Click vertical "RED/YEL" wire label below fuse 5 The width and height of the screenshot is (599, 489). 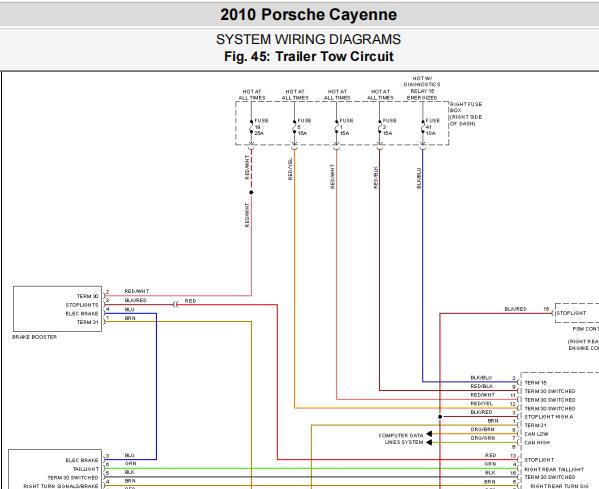click(x=290, y=169)
